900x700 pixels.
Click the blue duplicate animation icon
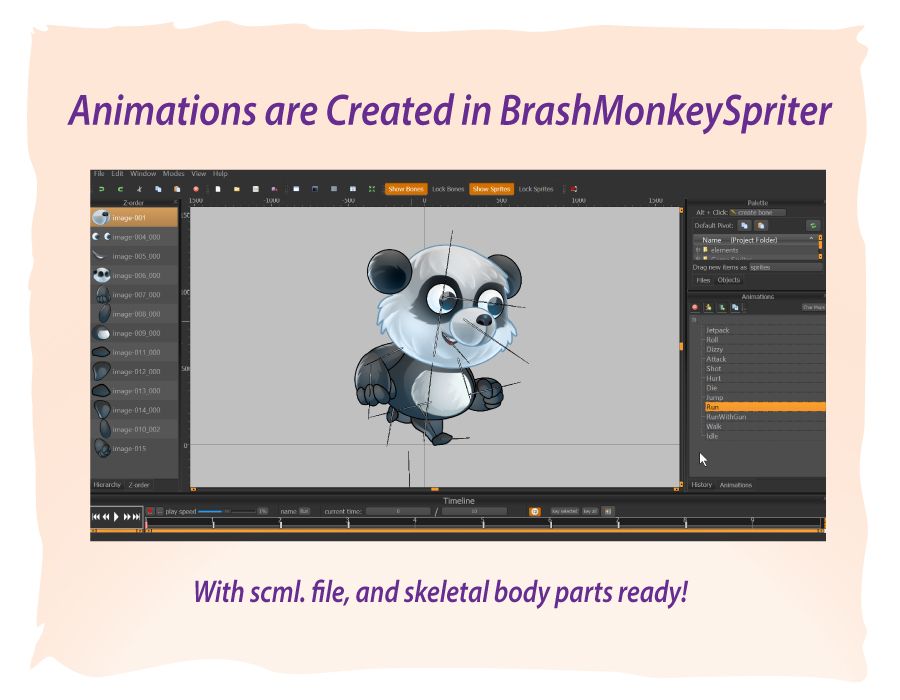pyautogui.click(x=735, y=308)
